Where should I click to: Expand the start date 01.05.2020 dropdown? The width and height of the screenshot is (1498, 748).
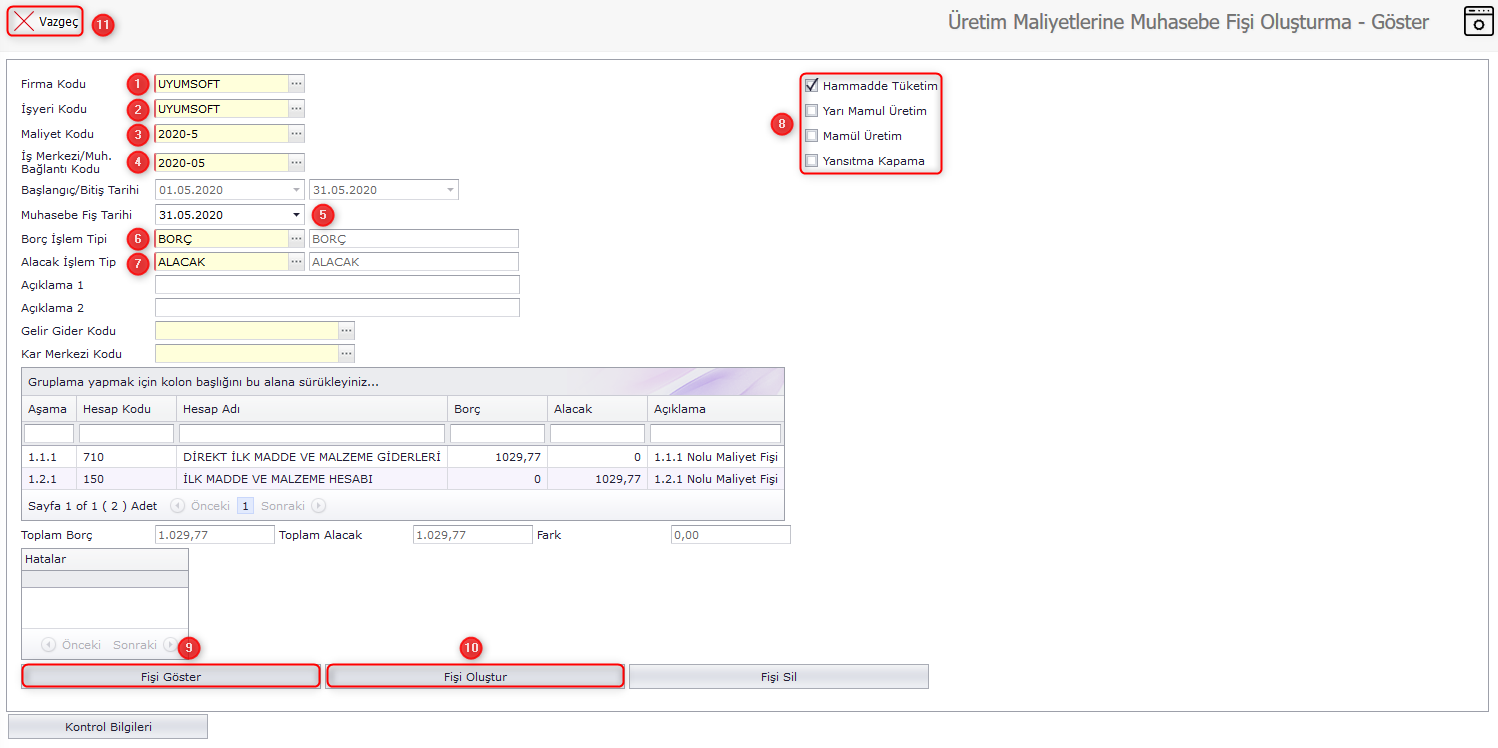[296, 190]
